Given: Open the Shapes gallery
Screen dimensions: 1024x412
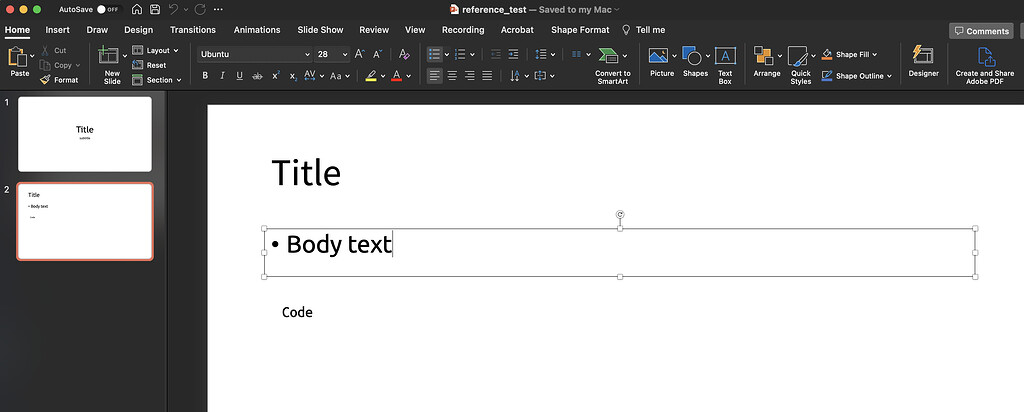Looking at the screenshot, I should pyautogui.click(x=695, y=62).
